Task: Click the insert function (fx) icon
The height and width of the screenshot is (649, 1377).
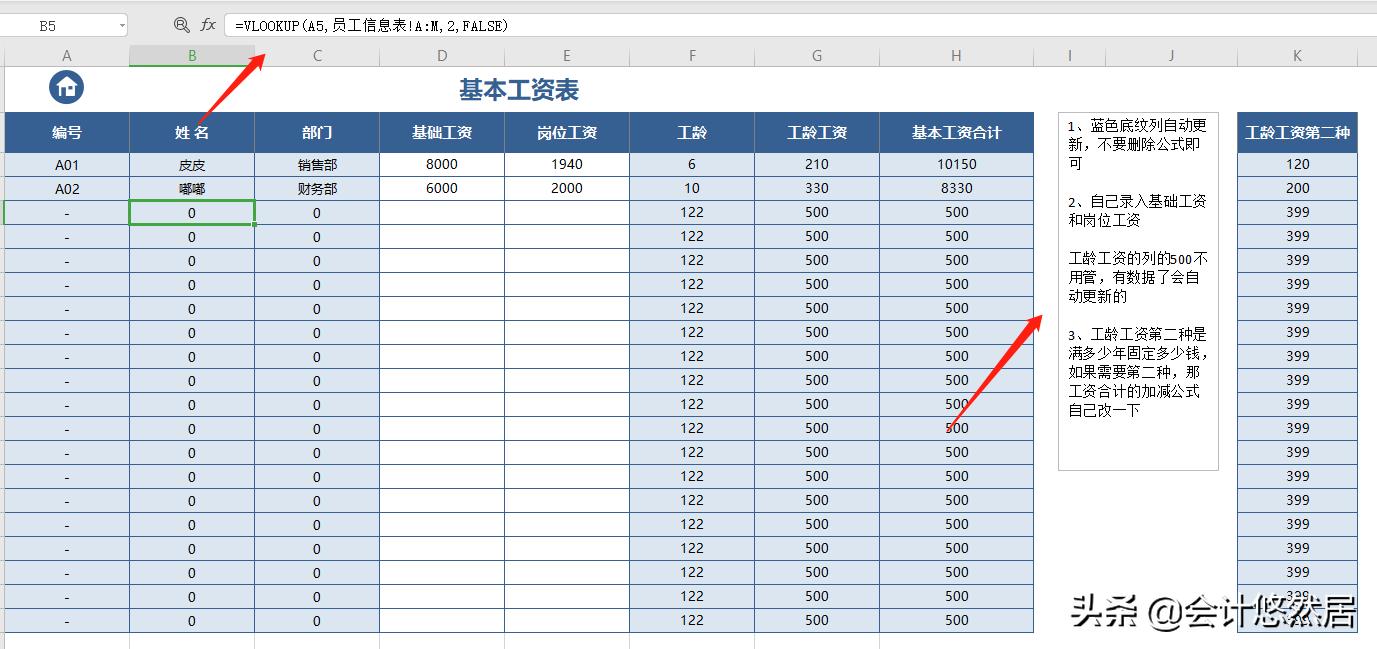Action: pos(207,25)
